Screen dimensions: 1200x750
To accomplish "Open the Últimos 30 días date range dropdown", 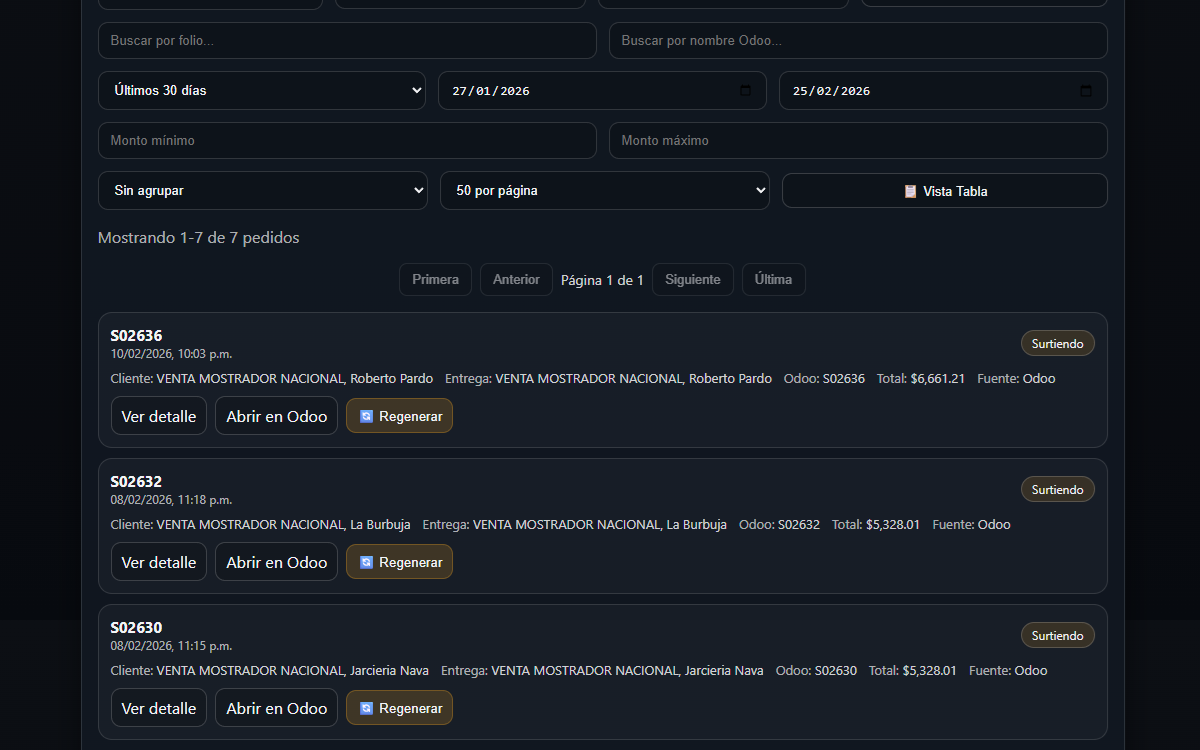I will (x=262, y=90).
